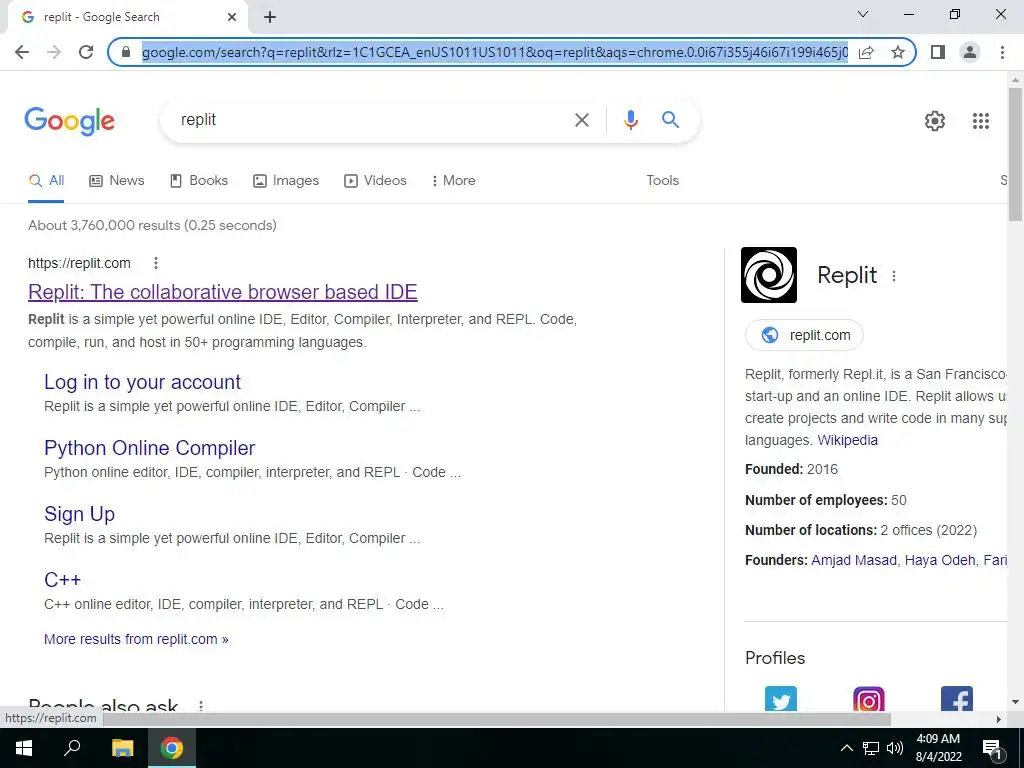
Task: Click the Replit logo thumbnail
Action: (x=769, y=275)
